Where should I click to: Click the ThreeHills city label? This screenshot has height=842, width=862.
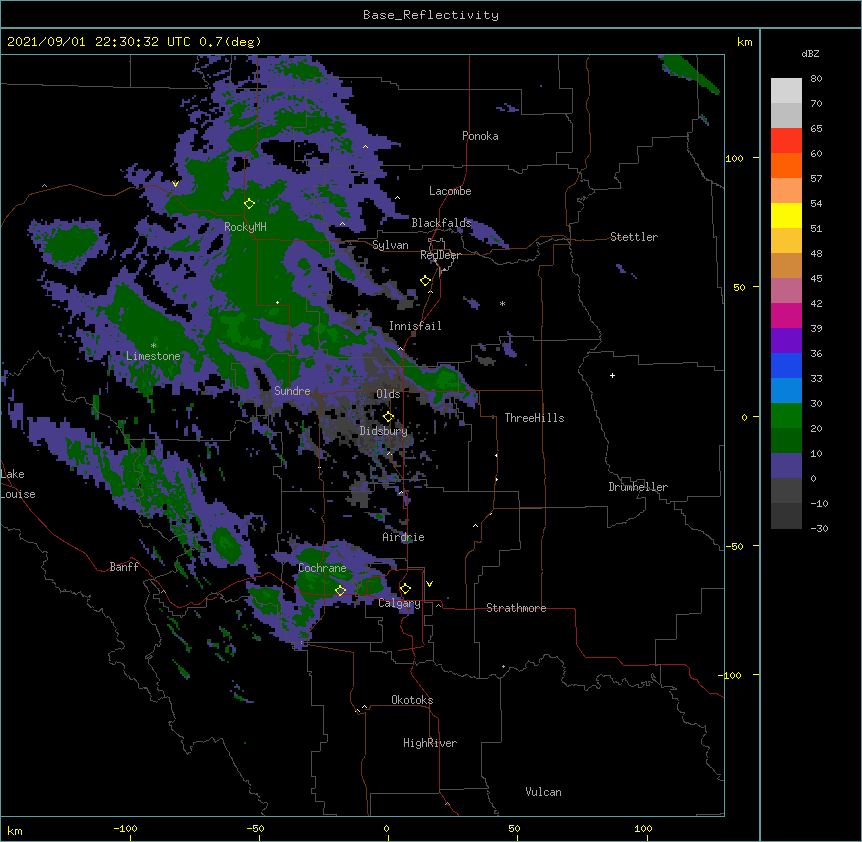tap(534, 418)
